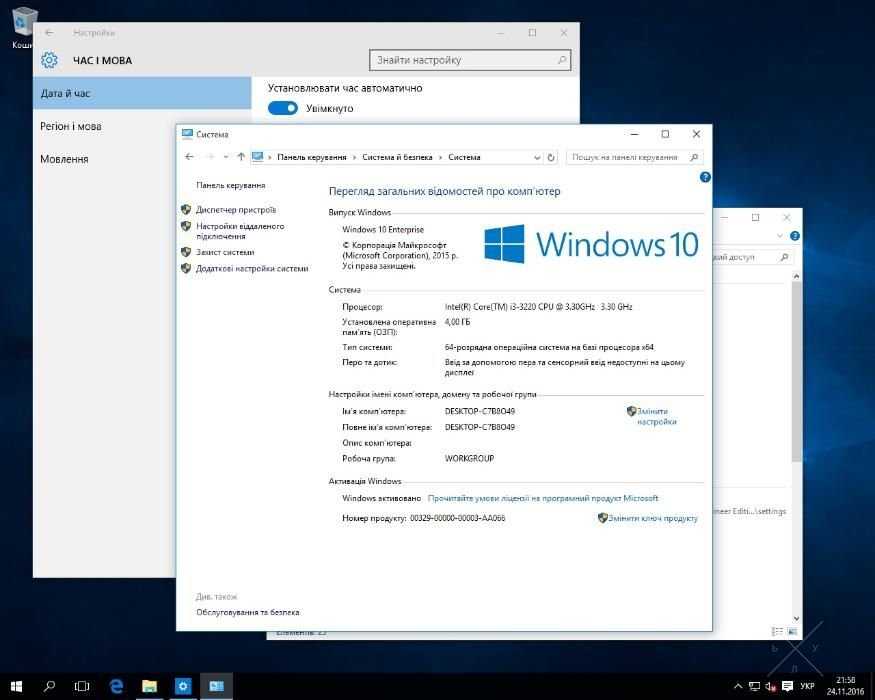875x700 pixels.
Task: Click the Back arrow in System window
Action: 189,157
